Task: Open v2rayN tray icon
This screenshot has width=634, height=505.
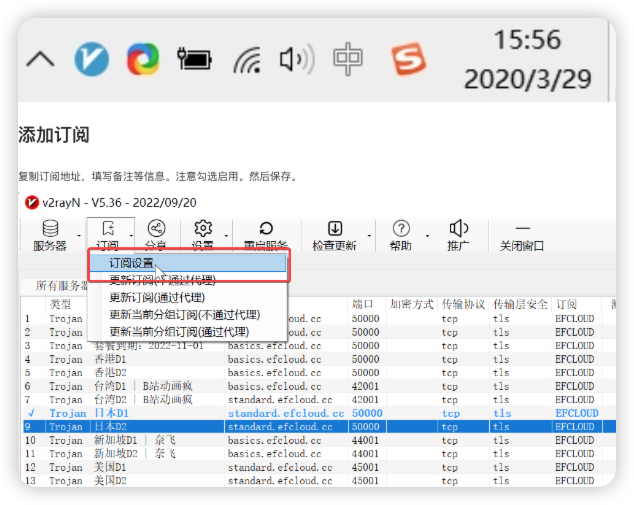Action: 92,59
